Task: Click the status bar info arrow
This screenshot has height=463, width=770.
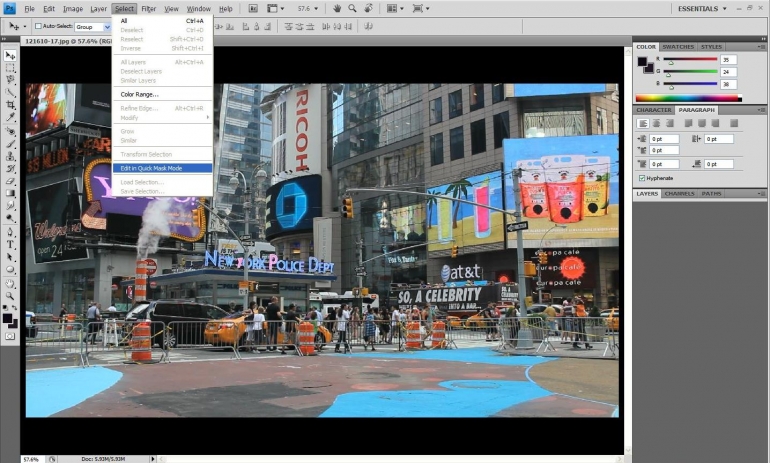Action: (x=153, y=459)
